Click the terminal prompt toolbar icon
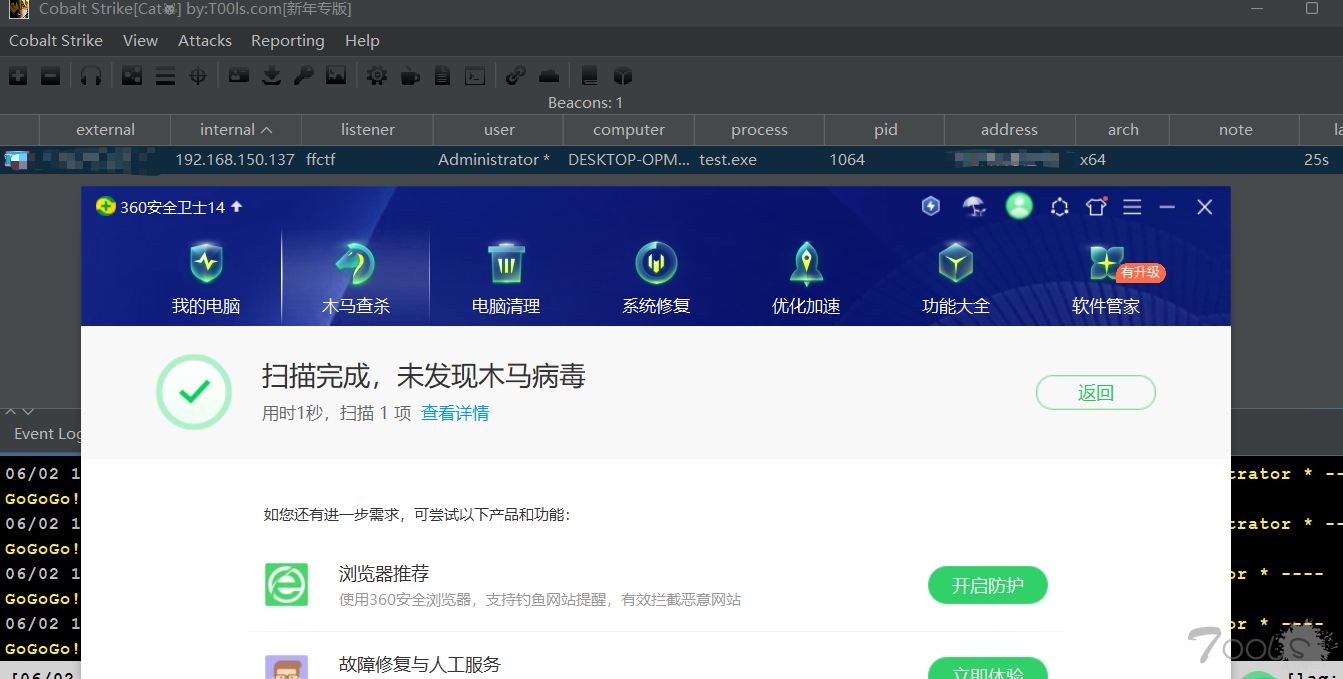 [x=476, y=76]
